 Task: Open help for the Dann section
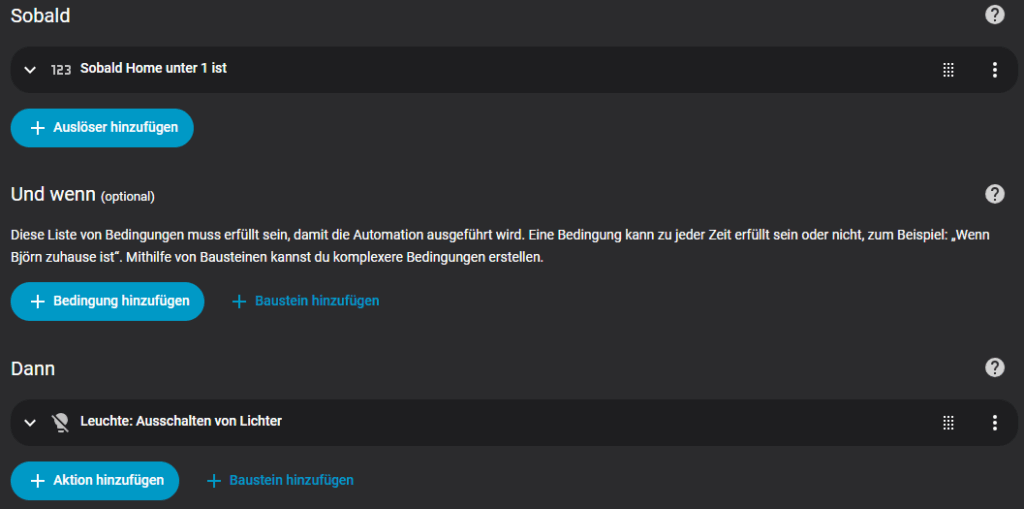click(x=994, y=367)
